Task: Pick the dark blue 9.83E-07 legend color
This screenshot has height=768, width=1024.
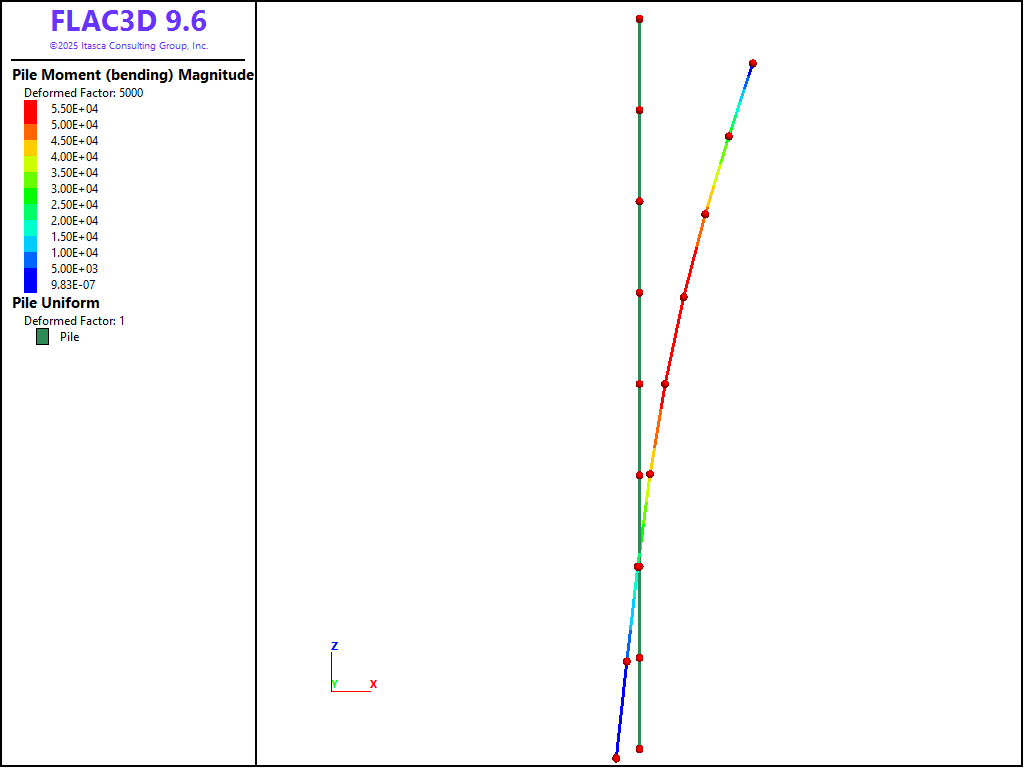Action: [31, 284]
